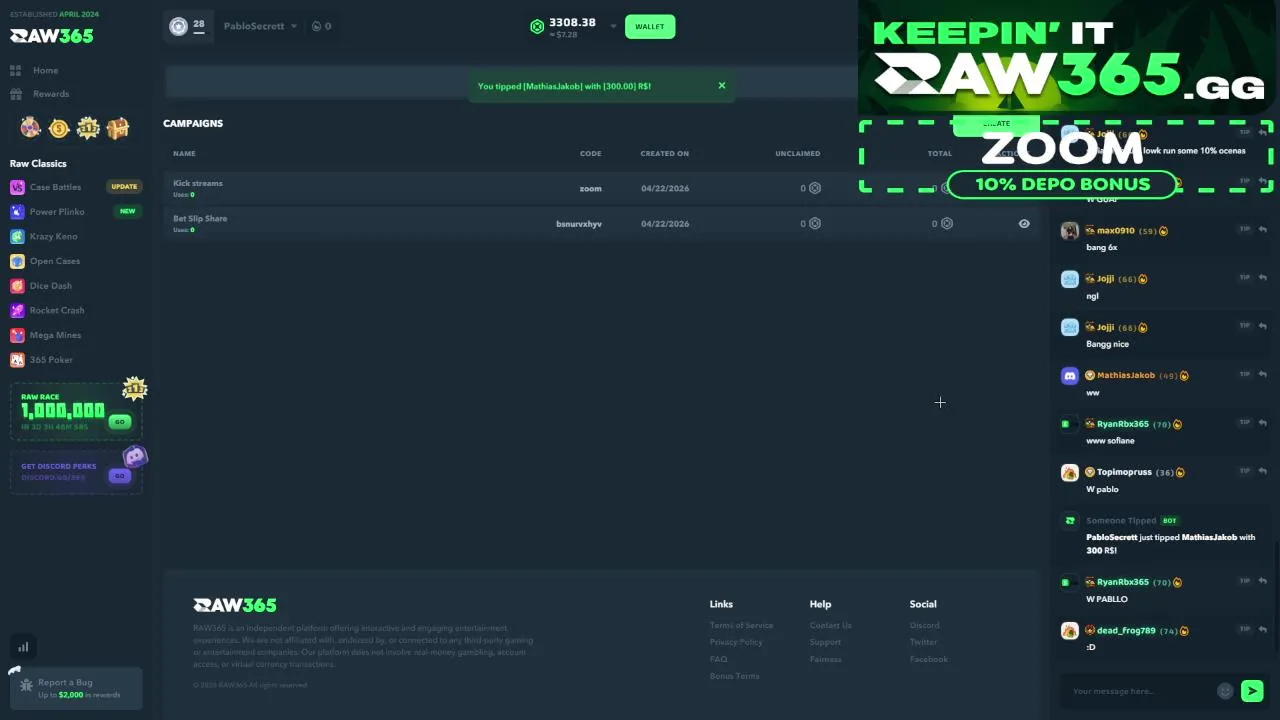The image size is (1280, 720).
Task: Open Discord social footer link
Action: pyautogui.click(x=924, y=625)
